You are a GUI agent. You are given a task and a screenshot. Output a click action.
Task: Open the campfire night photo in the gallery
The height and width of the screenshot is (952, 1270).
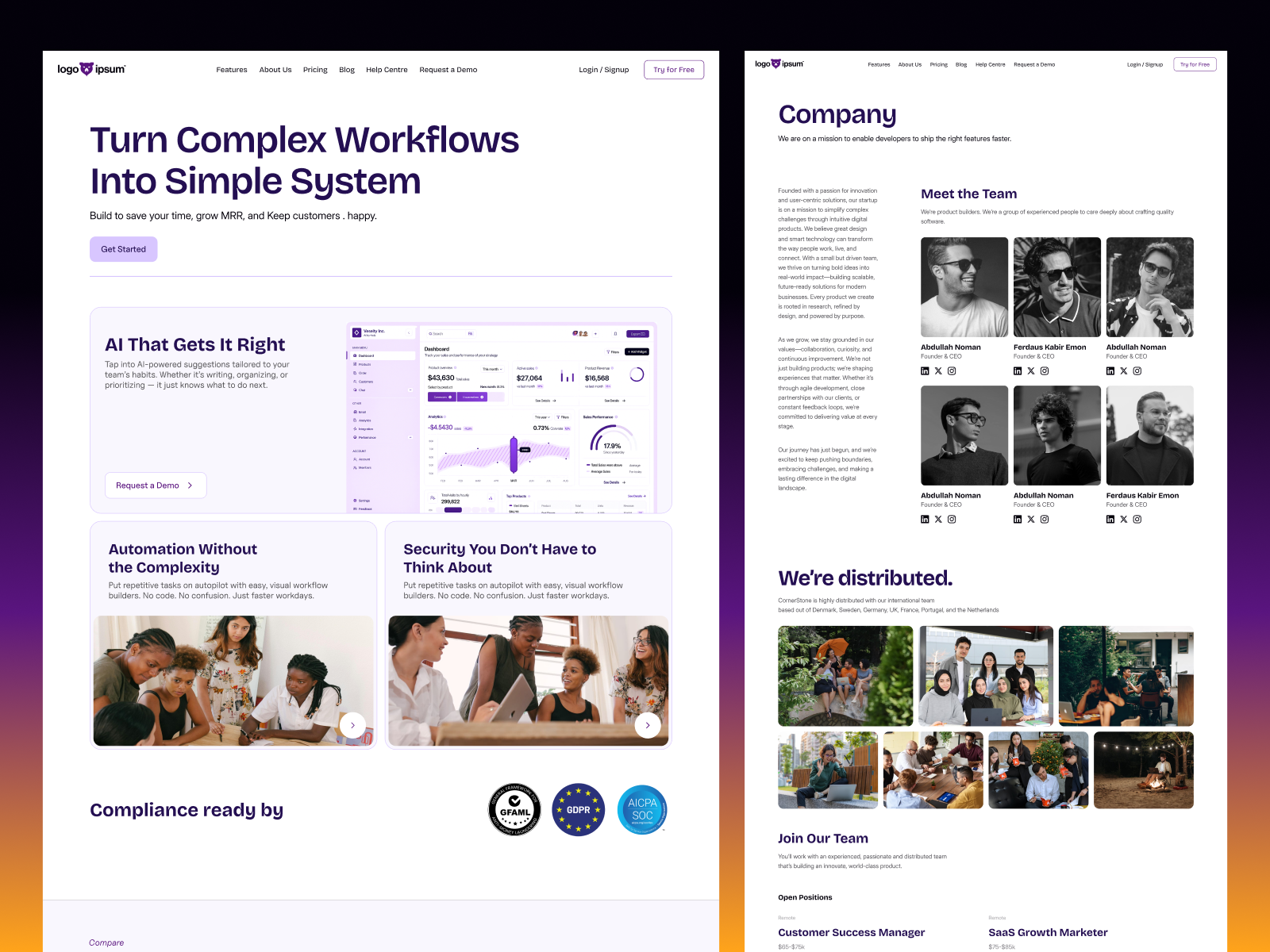pyautogui.click(x=1144, y=770)
